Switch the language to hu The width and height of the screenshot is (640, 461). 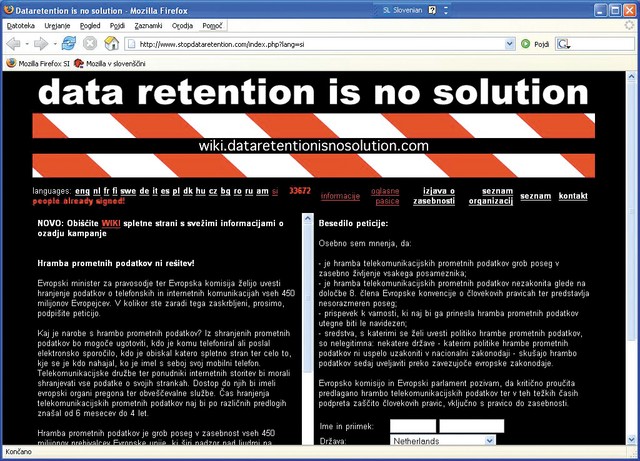[200, 191]
